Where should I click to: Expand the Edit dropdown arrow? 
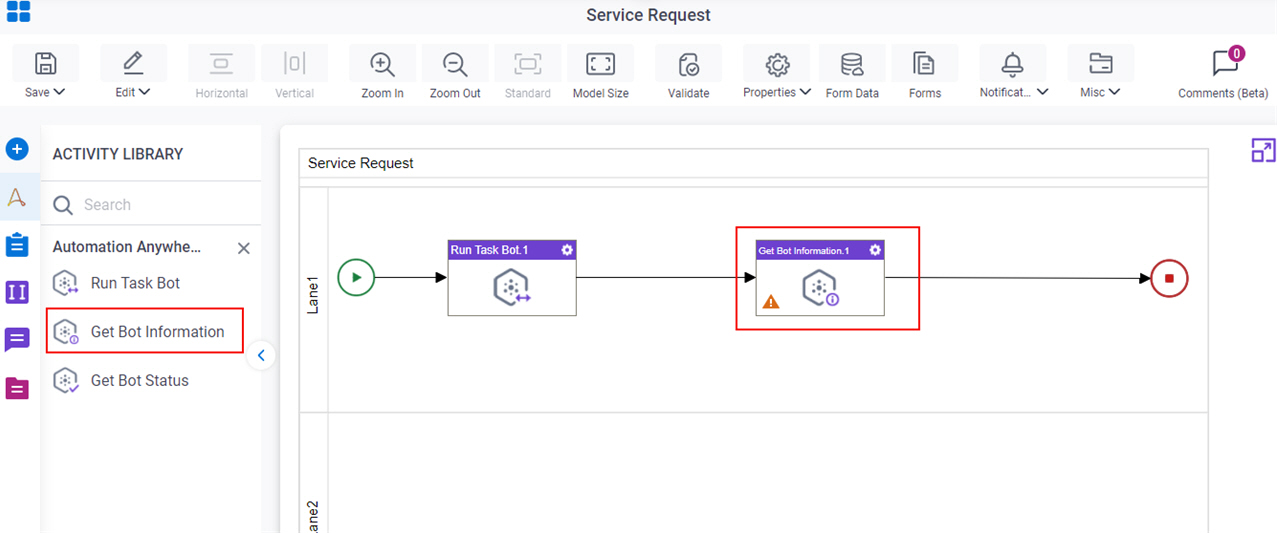click(144, 92)
